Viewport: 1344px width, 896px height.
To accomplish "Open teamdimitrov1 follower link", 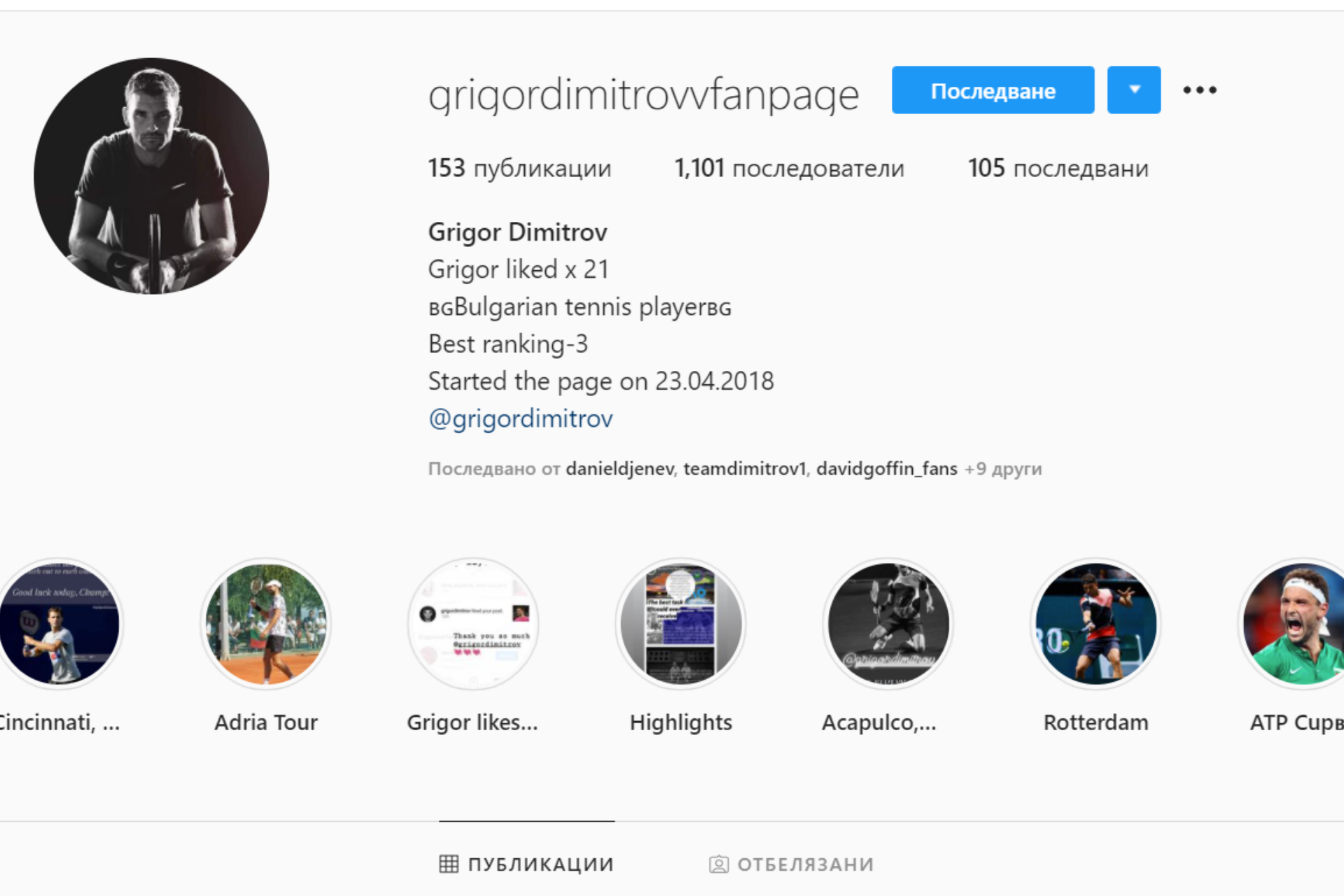I will tap(745, 468).
